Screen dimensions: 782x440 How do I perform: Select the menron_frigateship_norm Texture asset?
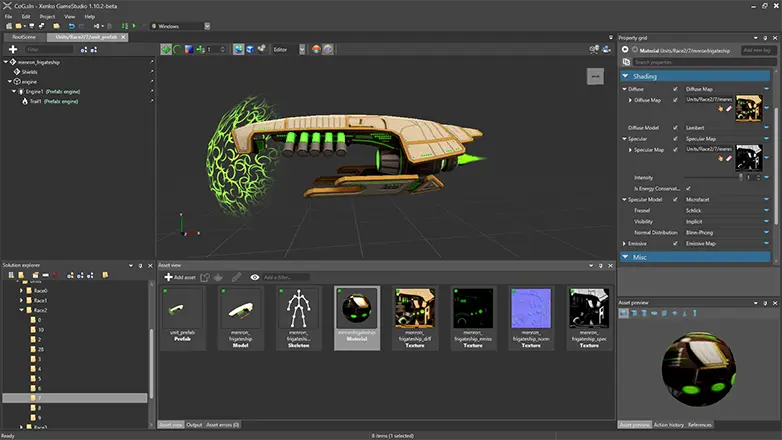tap(531, 318)
